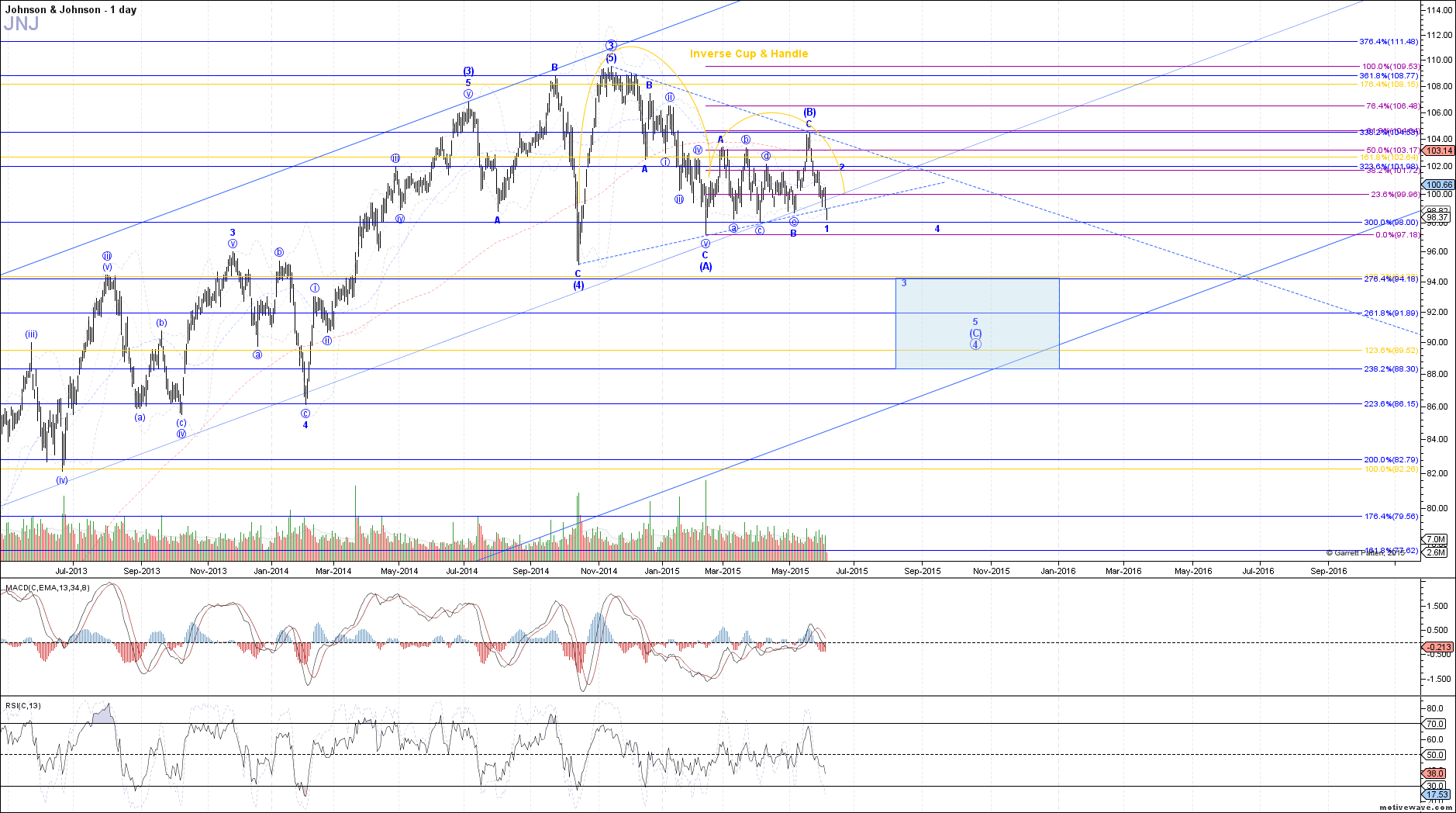Click the 261.8%(91.89) Fibonacci label
Screen dimensions: 1456x813
[x=1391, y=313]
